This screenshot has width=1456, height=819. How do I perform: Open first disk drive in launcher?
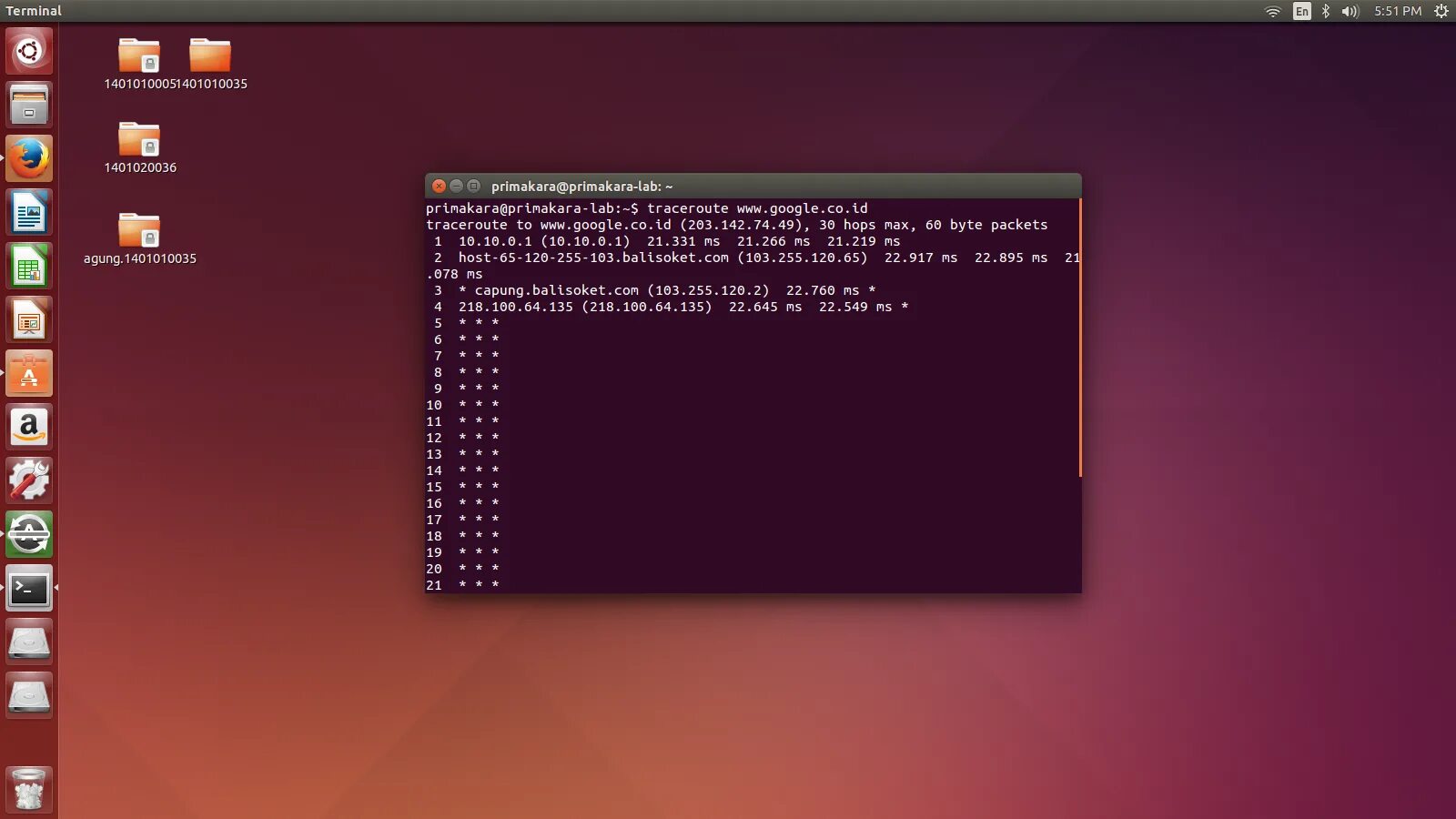point(29,642)
